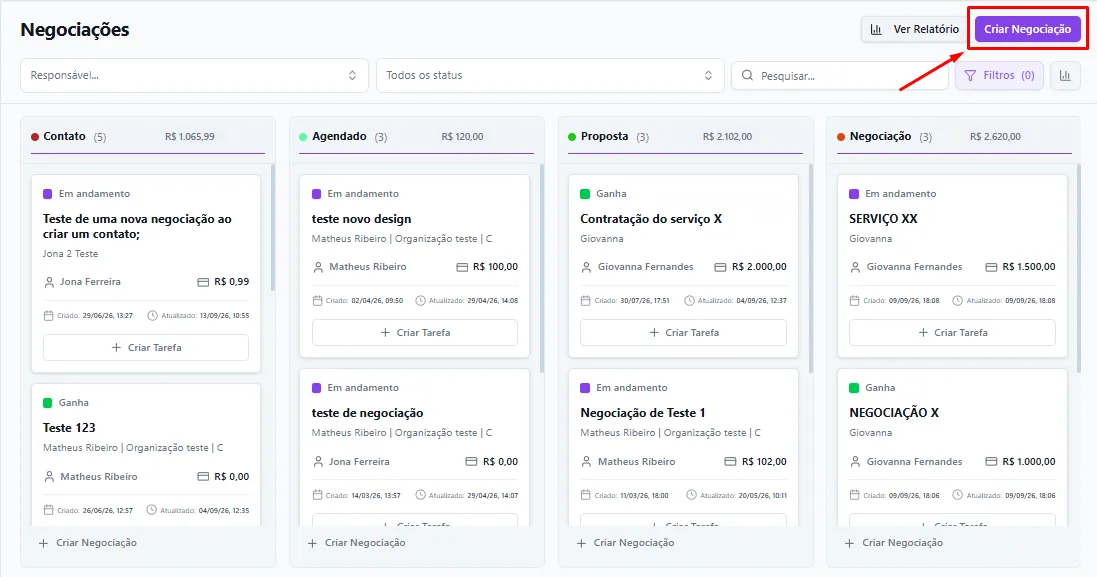Expand the Todos os status dropdown
This screenshot has width=1097, height=577.
tap(550, 76)
